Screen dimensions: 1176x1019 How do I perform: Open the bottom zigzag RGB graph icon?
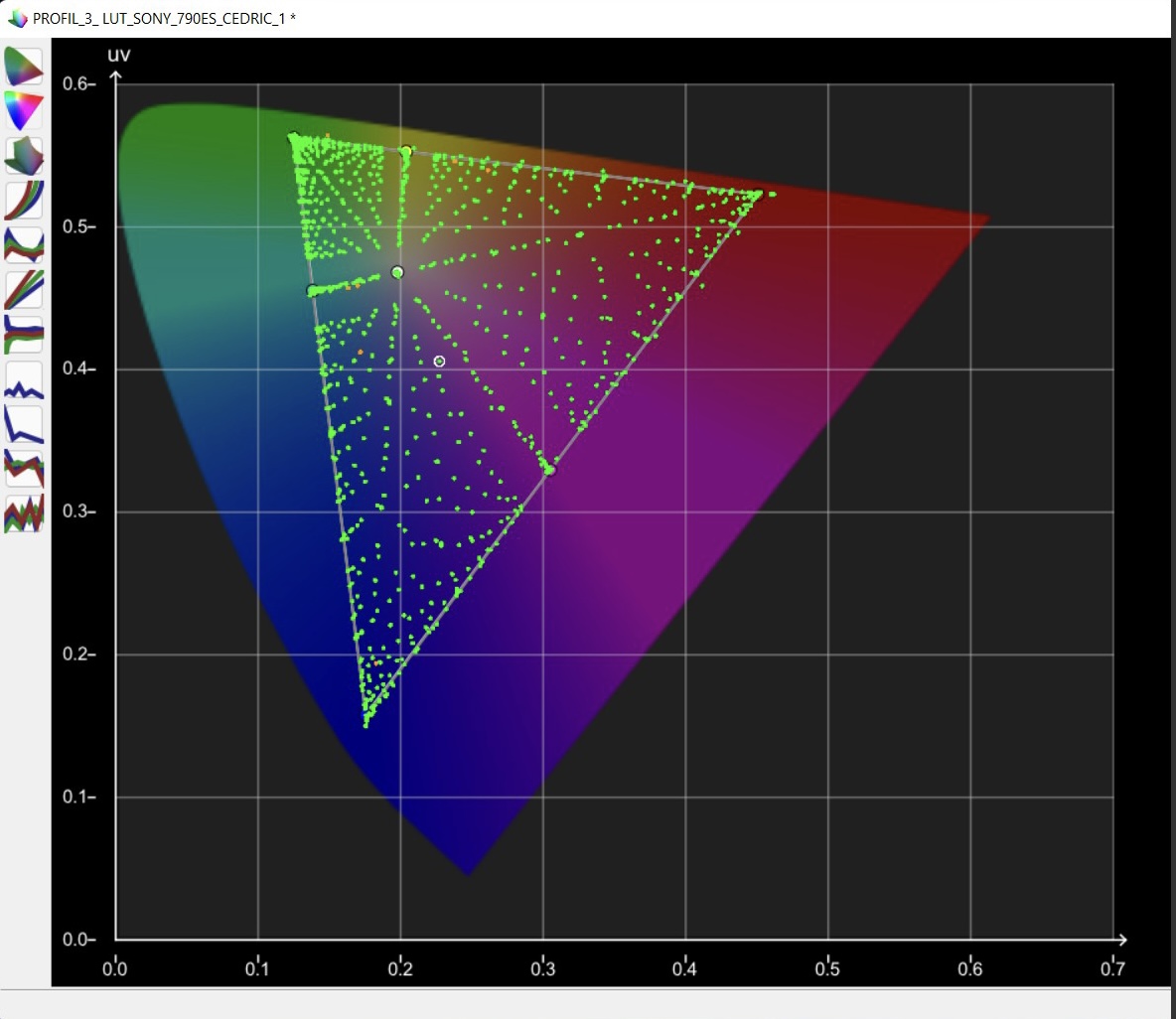coord(24,513)
